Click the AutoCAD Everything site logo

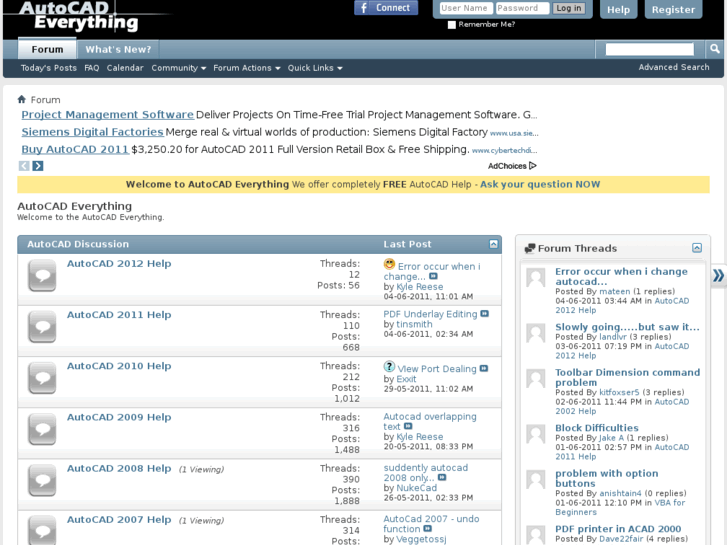tap(79, 16)
